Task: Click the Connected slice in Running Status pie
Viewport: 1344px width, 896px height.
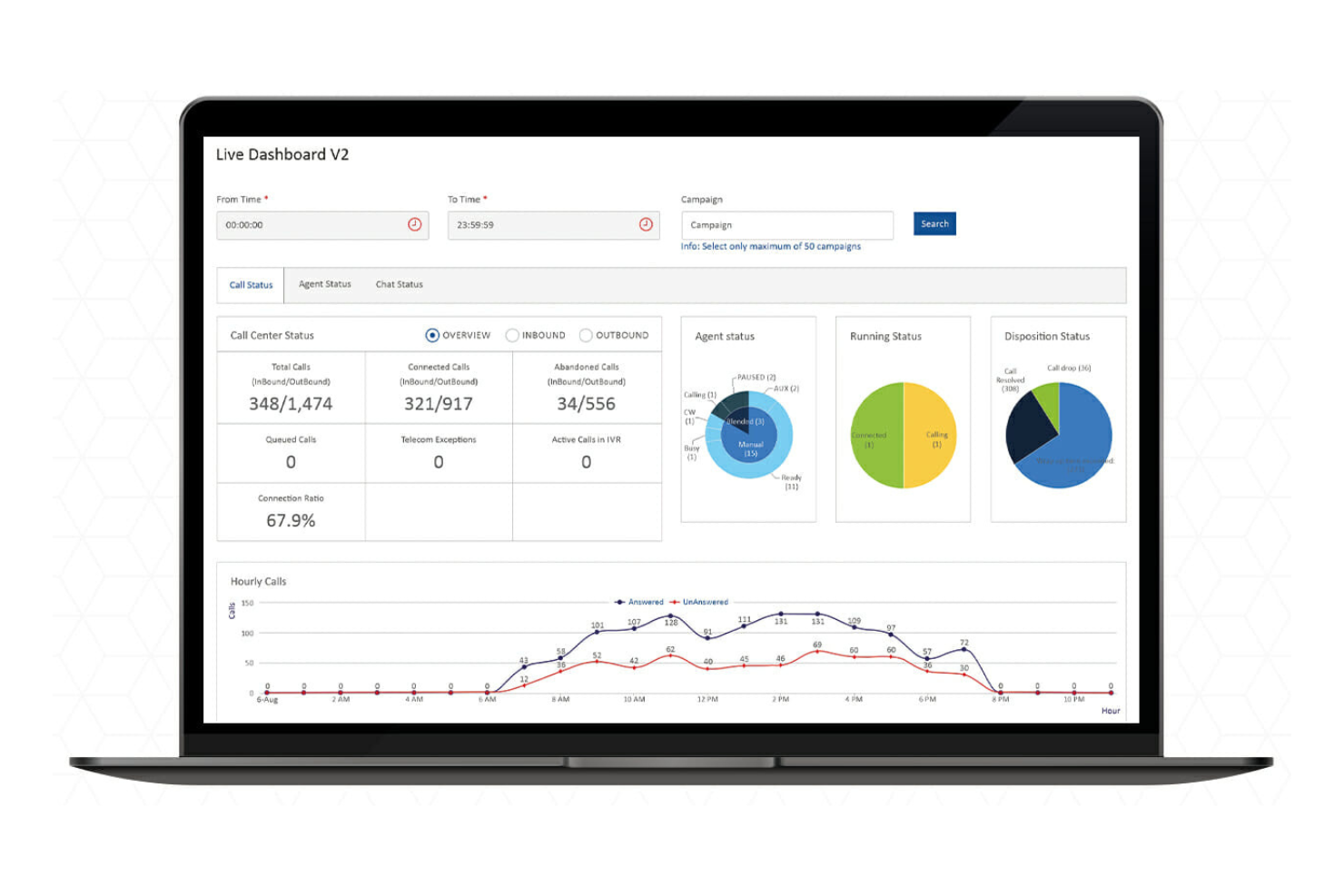Action: point(877,437)
